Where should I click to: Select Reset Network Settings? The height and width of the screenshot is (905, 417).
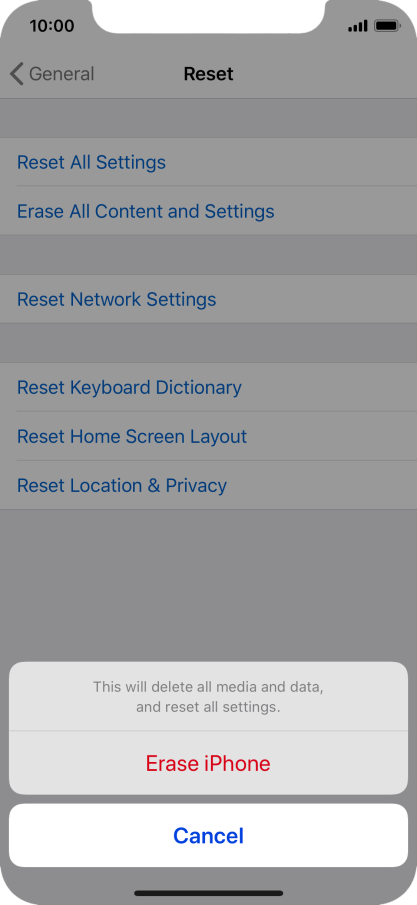[208, 299]
